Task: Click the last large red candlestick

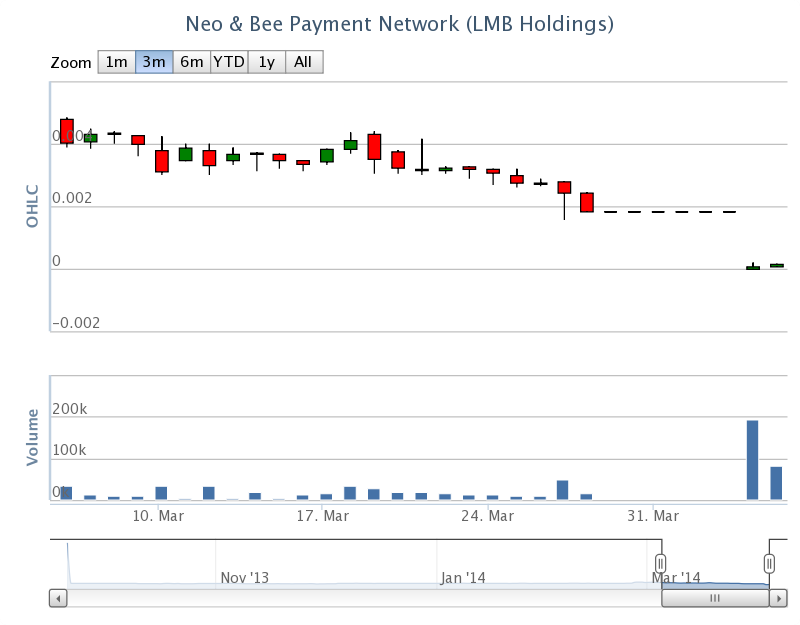Action: pos(587,202)
